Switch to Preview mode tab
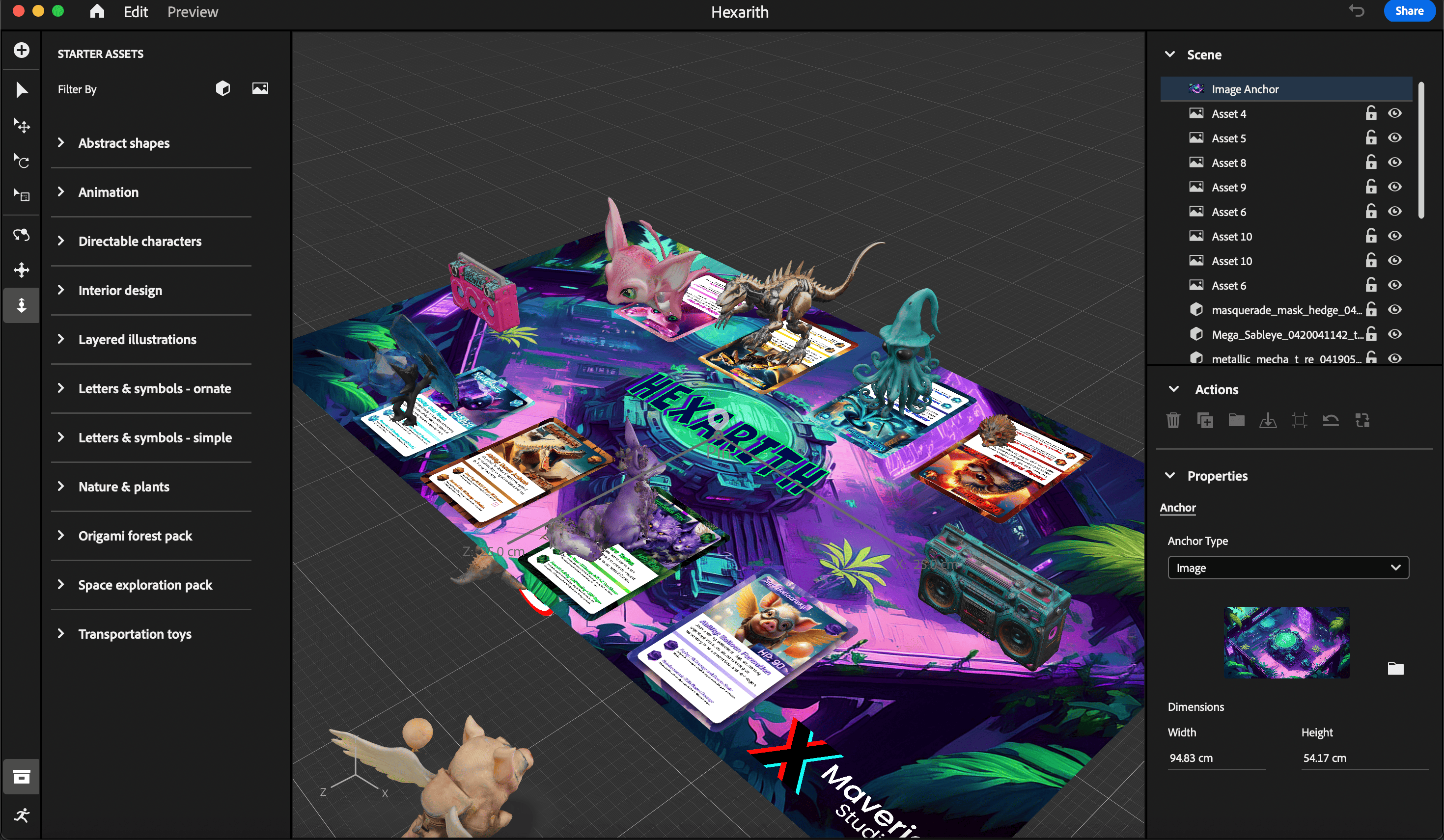1444x840 pixels. 193,12
